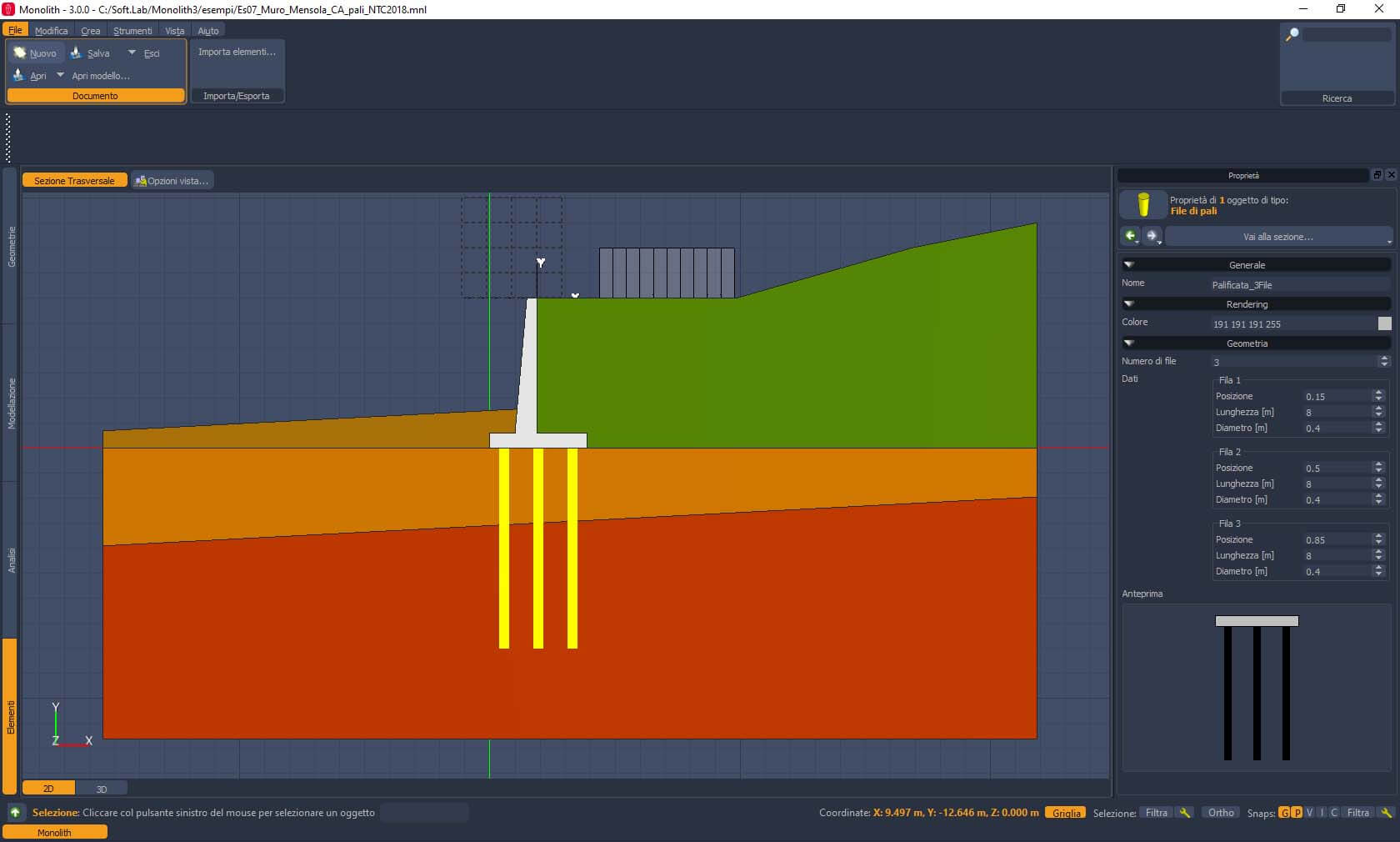Open dropdown arrow next to Apri
Image resolution: width=1400 pixels, height=842 pixels.
[60, 76]
